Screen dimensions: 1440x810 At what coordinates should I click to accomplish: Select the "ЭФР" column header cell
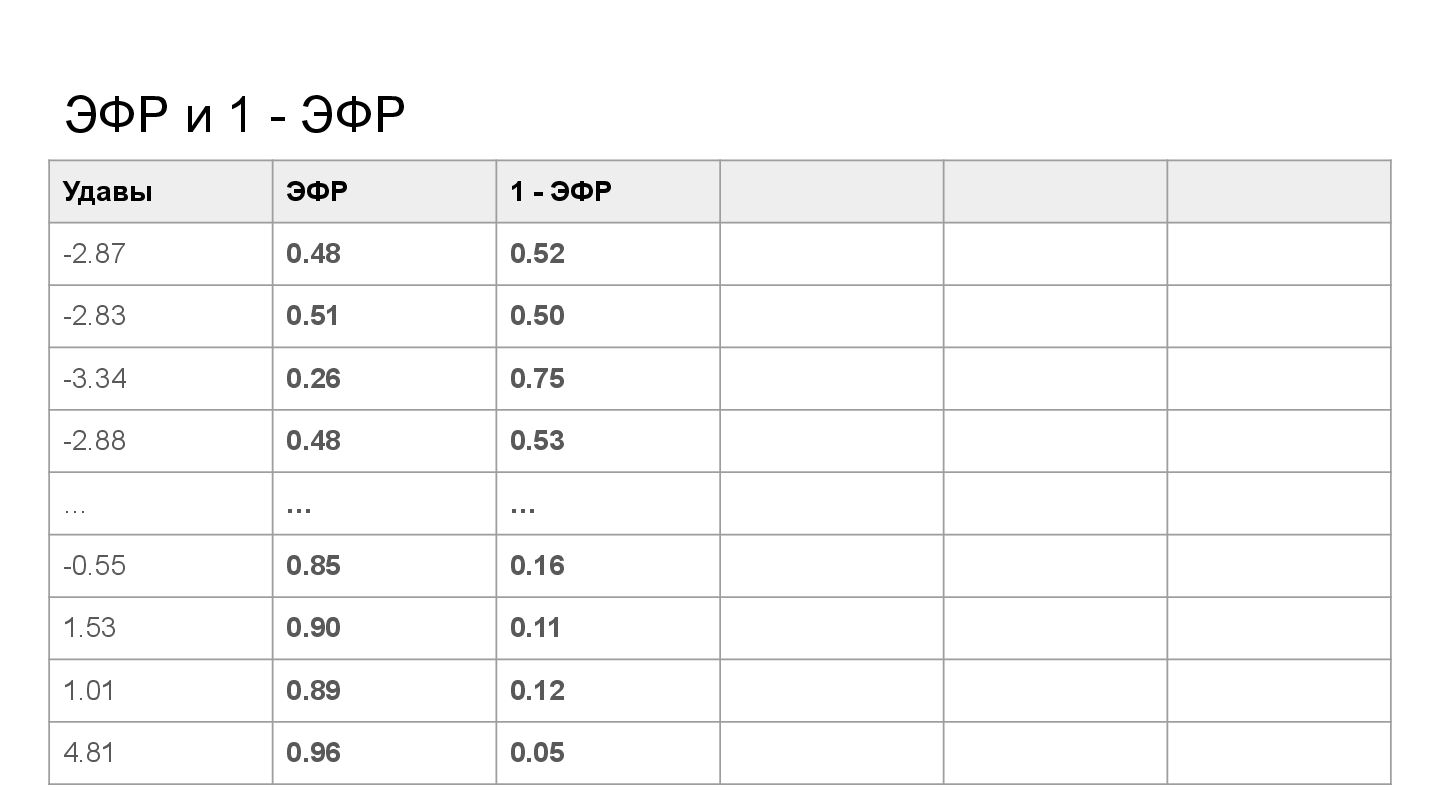click(317, 191)
